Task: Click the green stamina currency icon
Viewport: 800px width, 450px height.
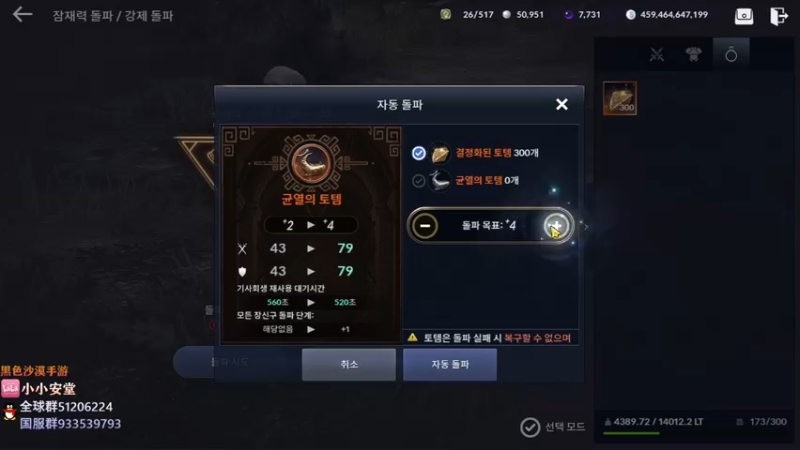Action: click(445, 14)
